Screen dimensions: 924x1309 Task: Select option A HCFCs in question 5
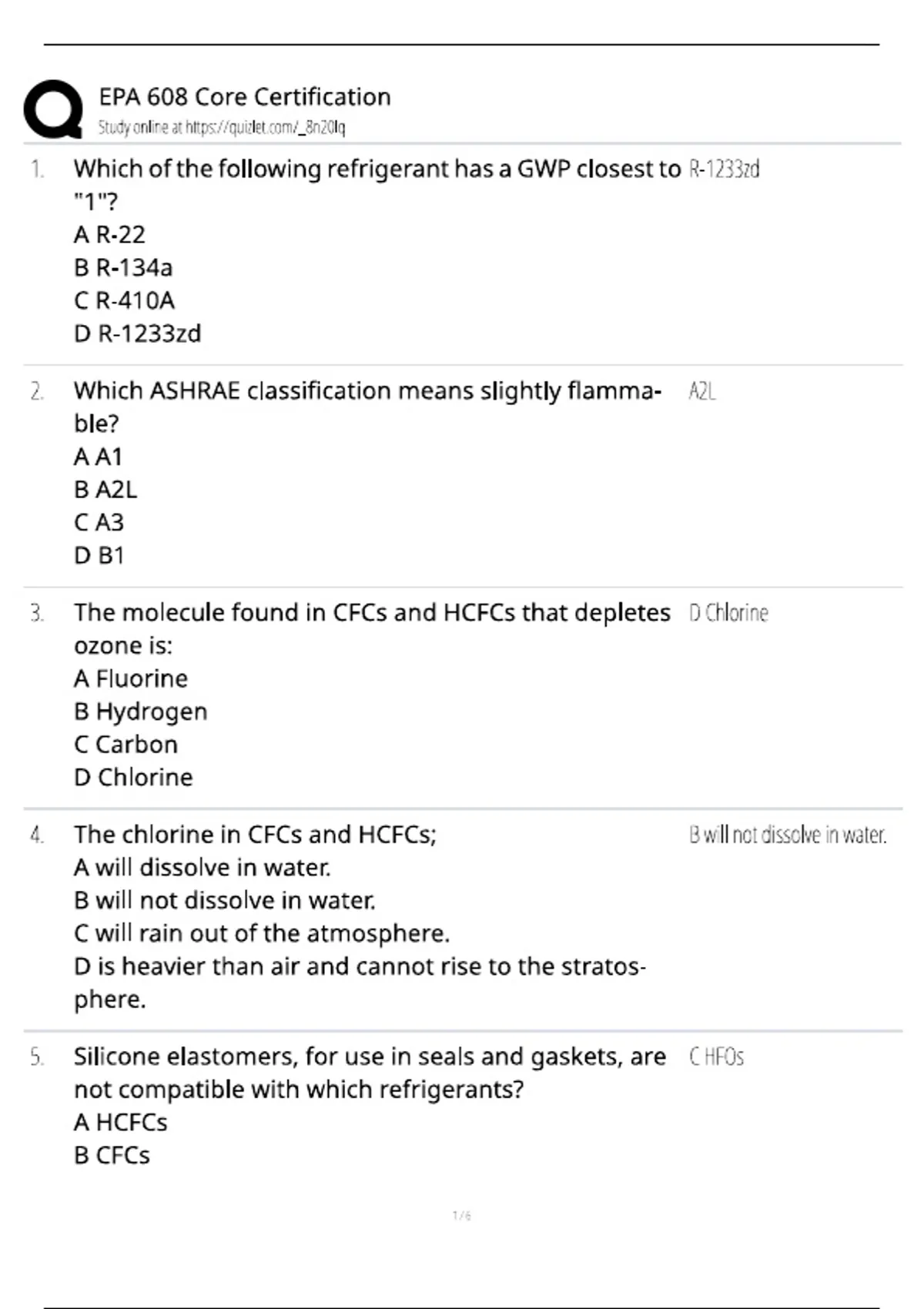click(x=120, y=1123)
